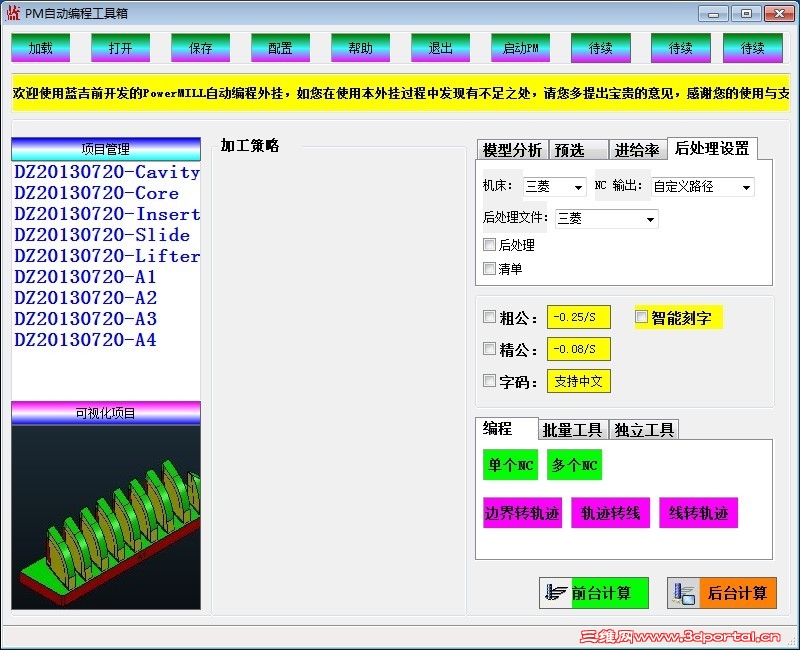Open the 配置 configuration button
800x650 pixels.
pos(280,48)
